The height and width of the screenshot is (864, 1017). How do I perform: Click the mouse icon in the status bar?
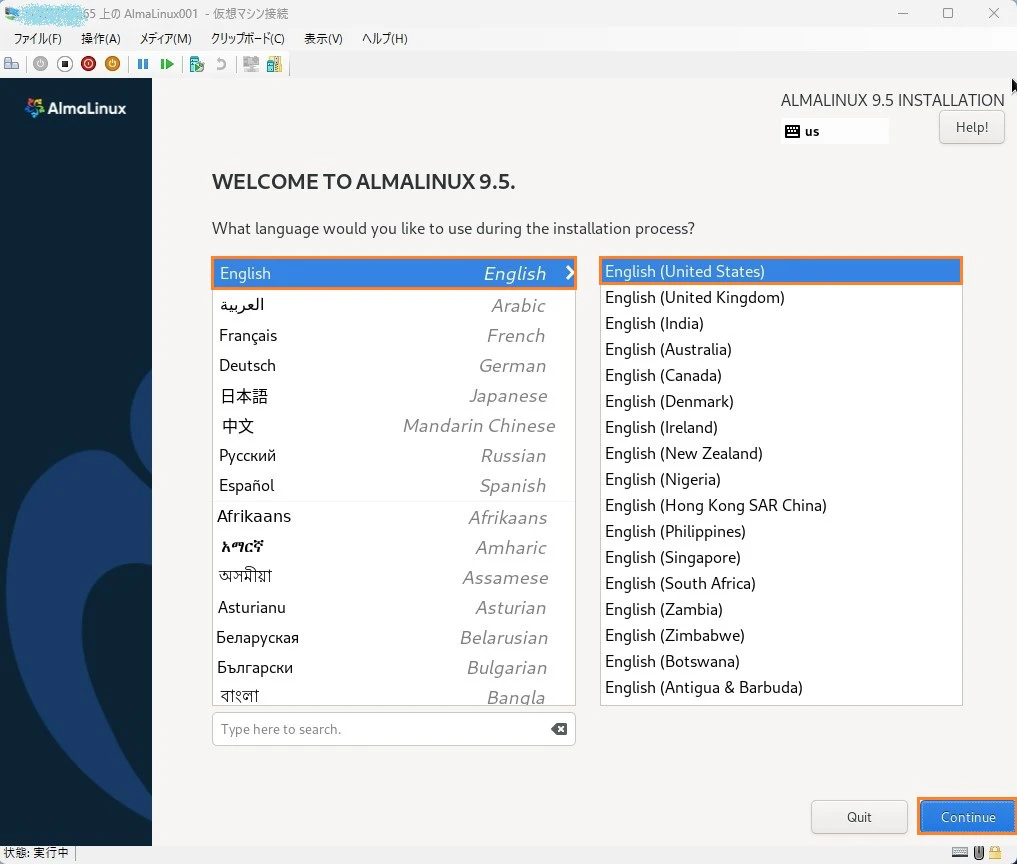(x=979, y=852)
